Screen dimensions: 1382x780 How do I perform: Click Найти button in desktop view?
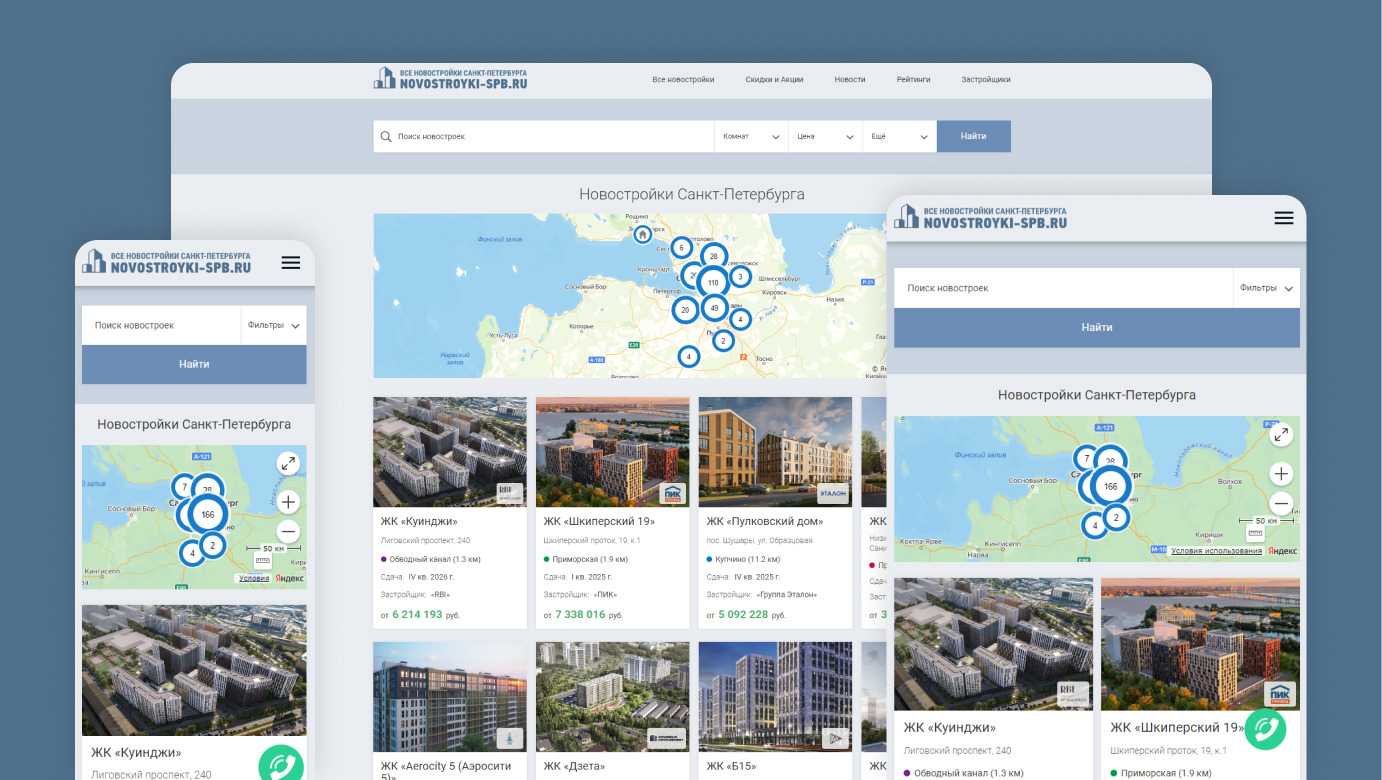point(974,136)
